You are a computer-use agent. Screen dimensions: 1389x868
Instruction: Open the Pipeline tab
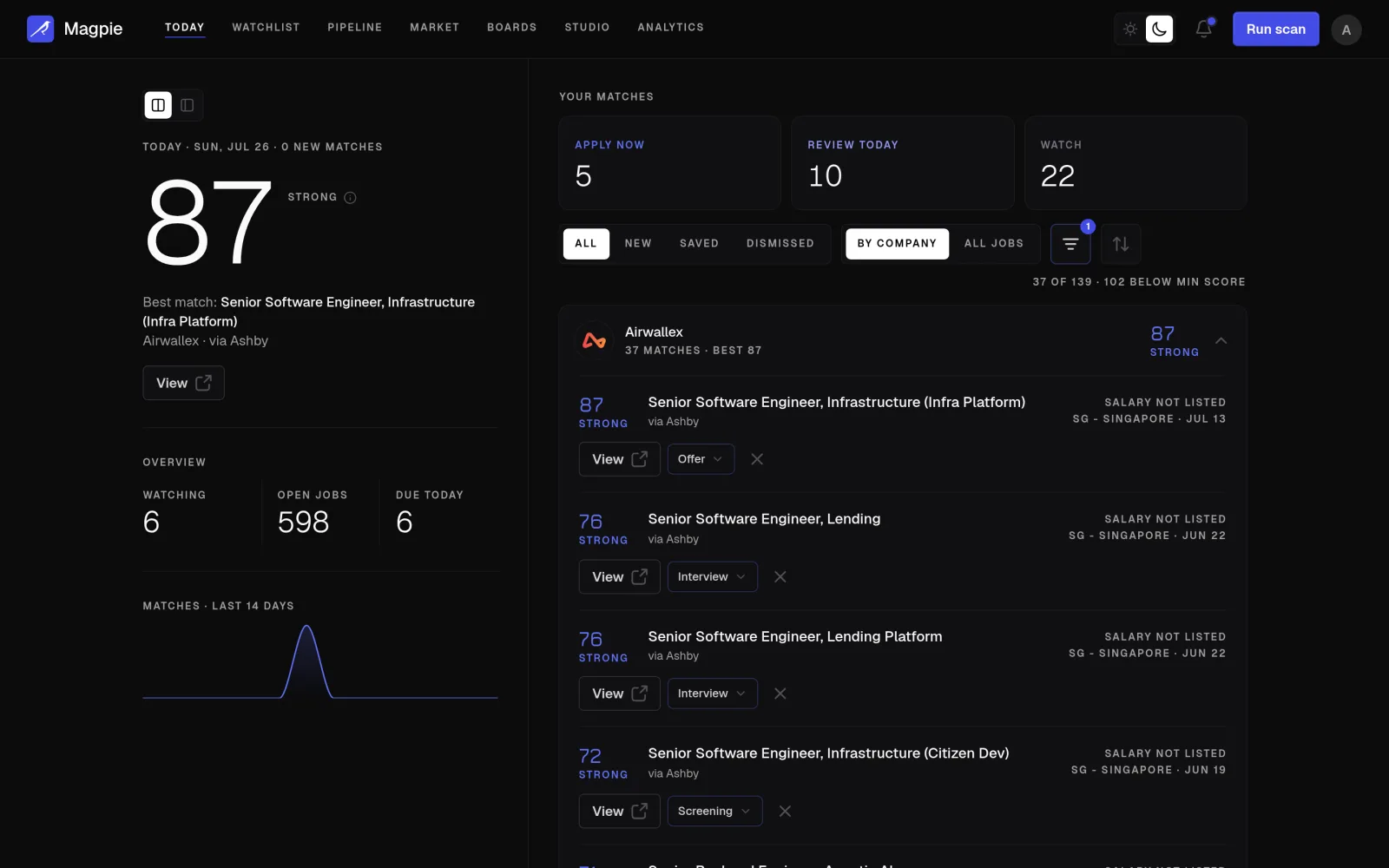click(355, 28)
